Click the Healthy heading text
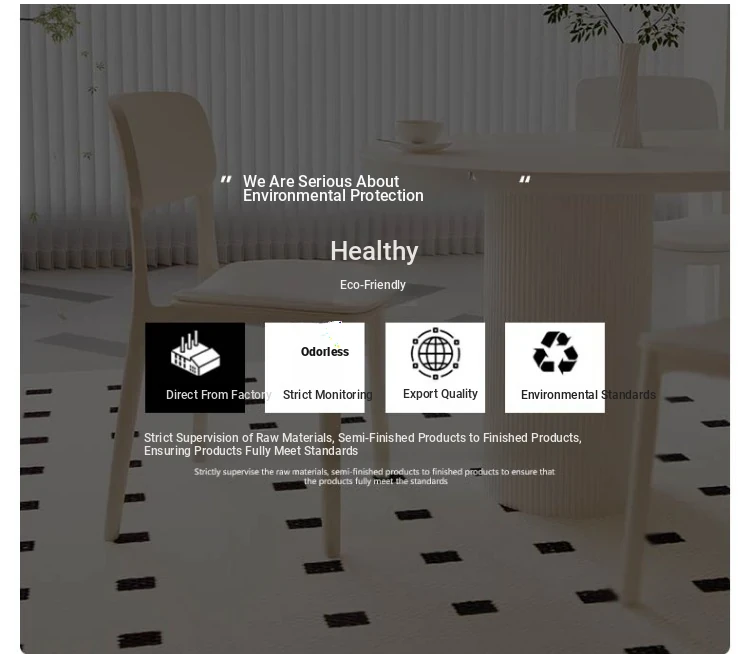 click(x=375, y=251)
